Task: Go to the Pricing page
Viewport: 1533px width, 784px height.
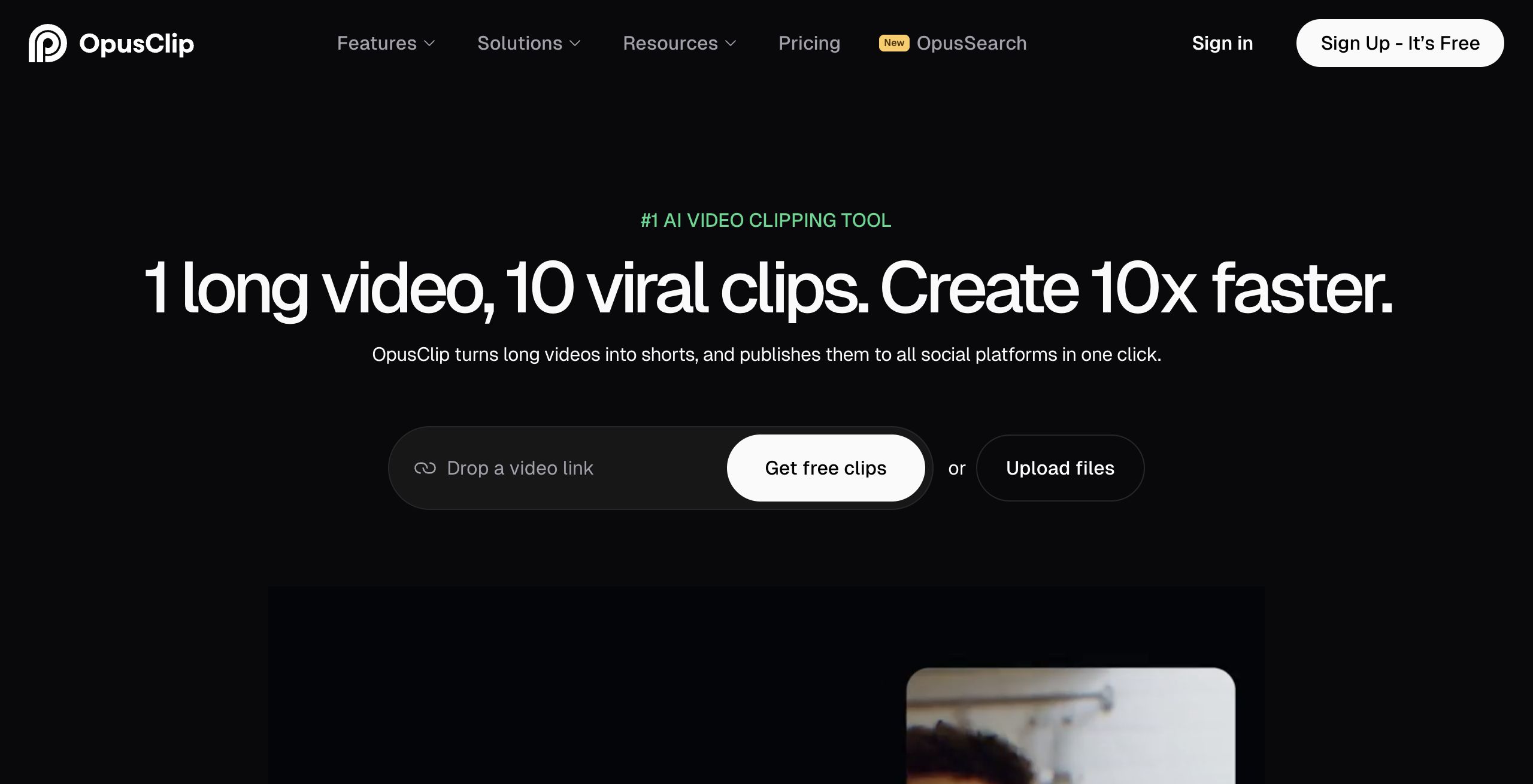Action: tap(809, 43)
